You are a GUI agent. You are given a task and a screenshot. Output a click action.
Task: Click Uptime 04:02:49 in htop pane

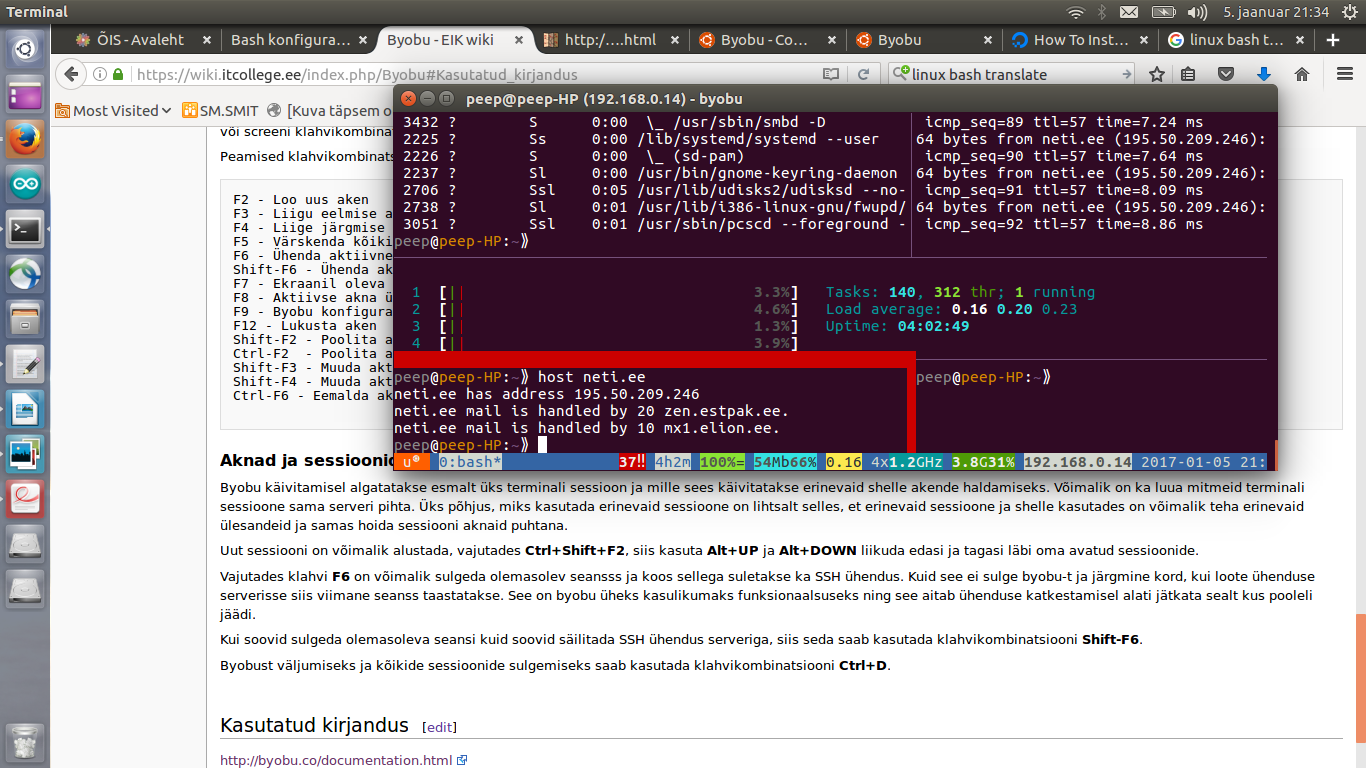click(897, 326)
